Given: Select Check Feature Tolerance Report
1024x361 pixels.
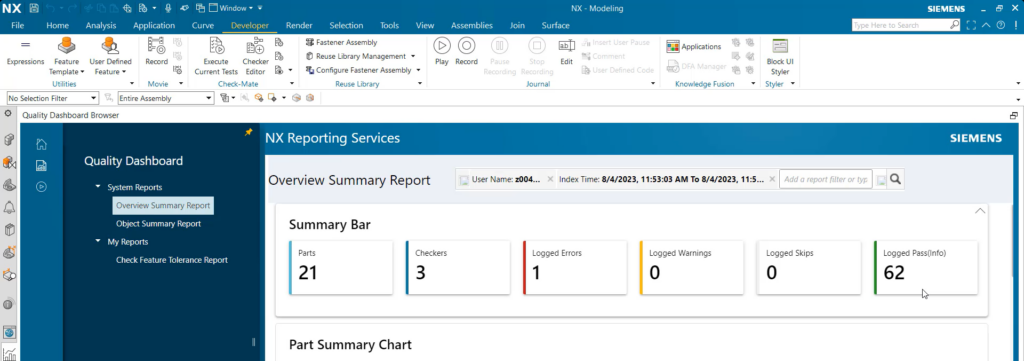Looking at the screenshot, I should (172, 260).
